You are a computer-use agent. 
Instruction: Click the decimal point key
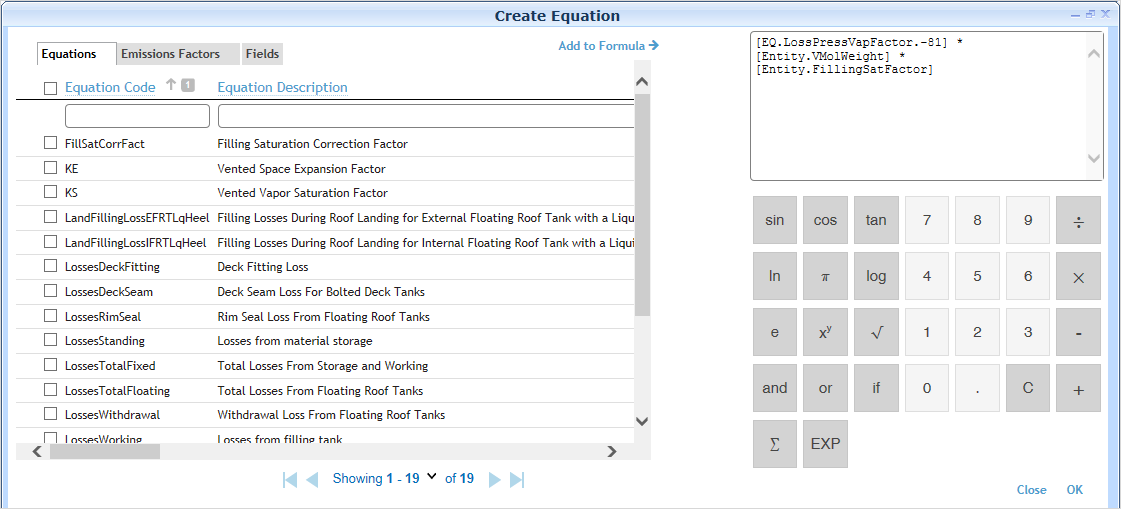[977, 388]
